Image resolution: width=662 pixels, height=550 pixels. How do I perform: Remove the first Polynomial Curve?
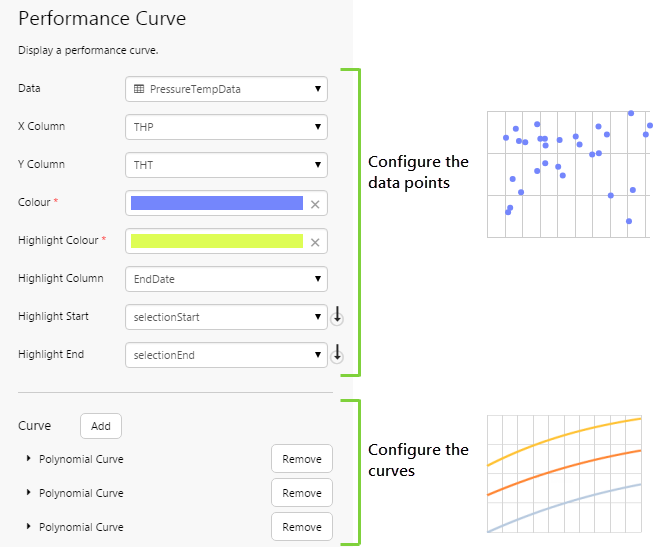pos(301,459)
